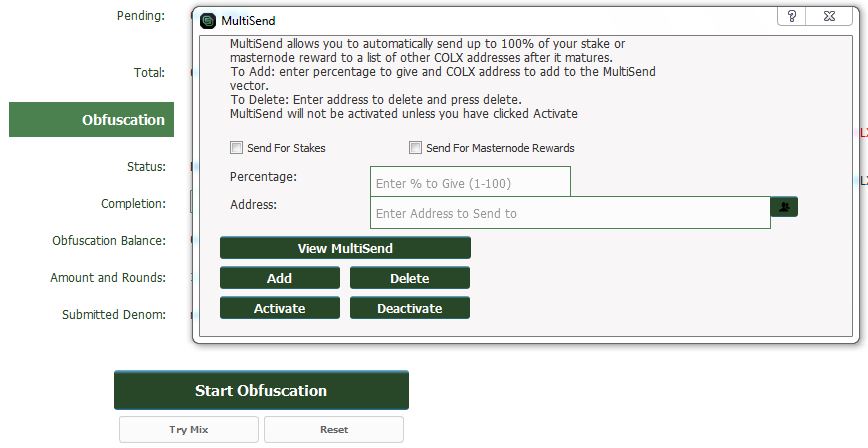Enable Send For Stakes checkbox
The height and width of the screenshot is (448, 868).
pyautogui.click(x=236, y=148)
